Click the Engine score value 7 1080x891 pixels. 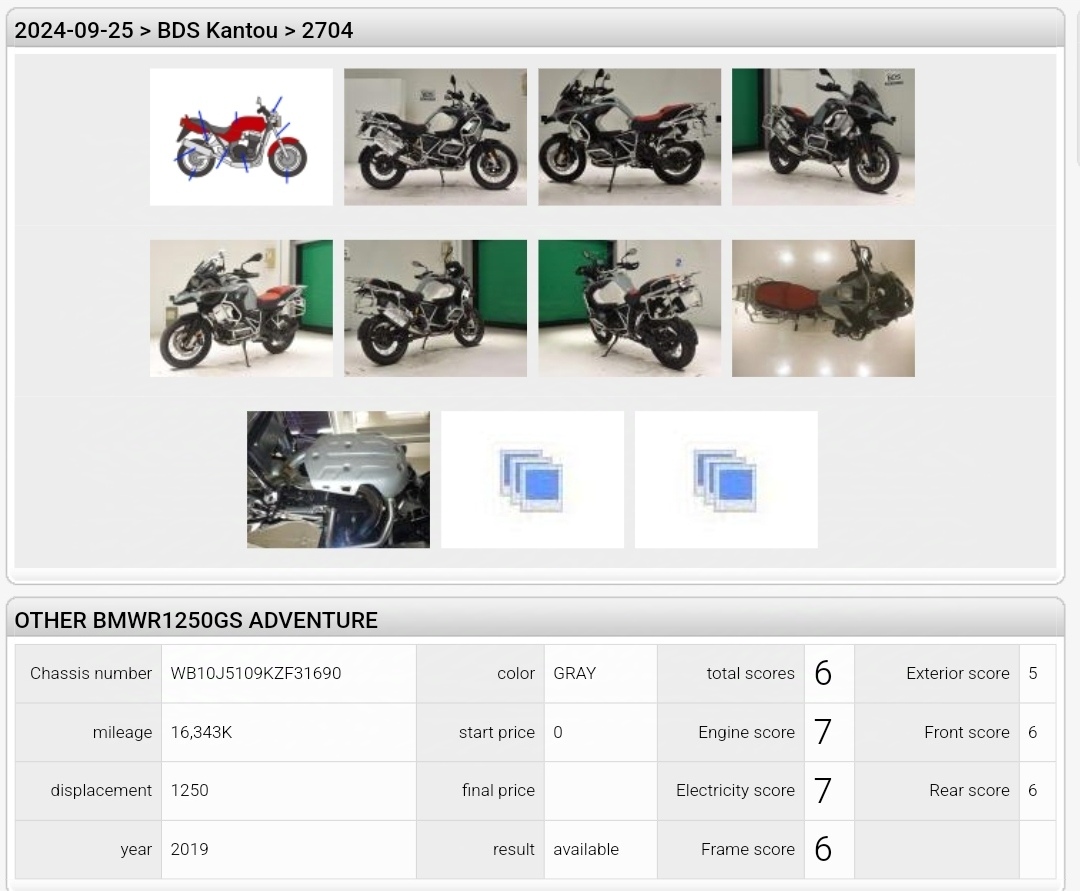(823, 732)
